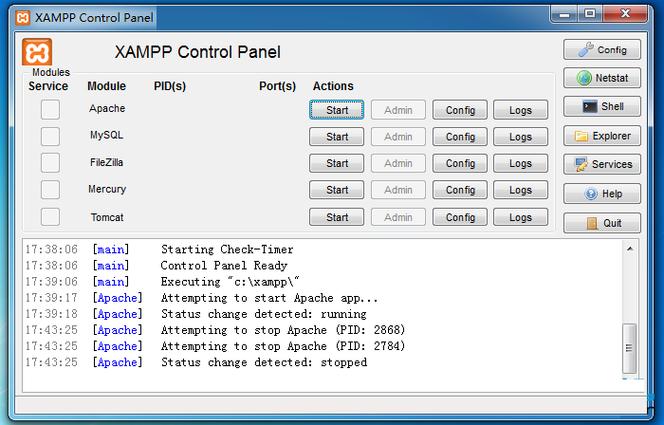
Task: Quit XAMPP using the door icon
Action: (602, 223)
